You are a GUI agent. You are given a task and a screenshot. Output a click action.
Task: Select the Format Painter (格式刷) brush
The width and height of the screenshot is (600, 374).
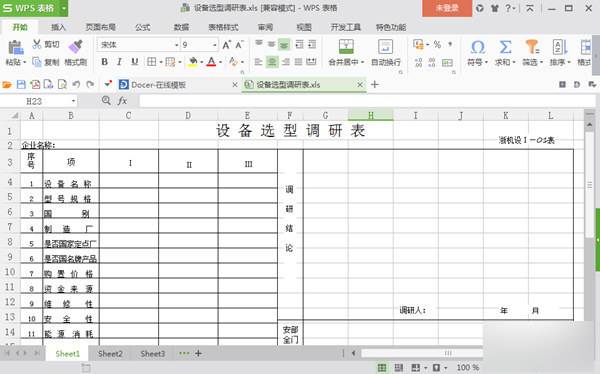tap(75, 47)
